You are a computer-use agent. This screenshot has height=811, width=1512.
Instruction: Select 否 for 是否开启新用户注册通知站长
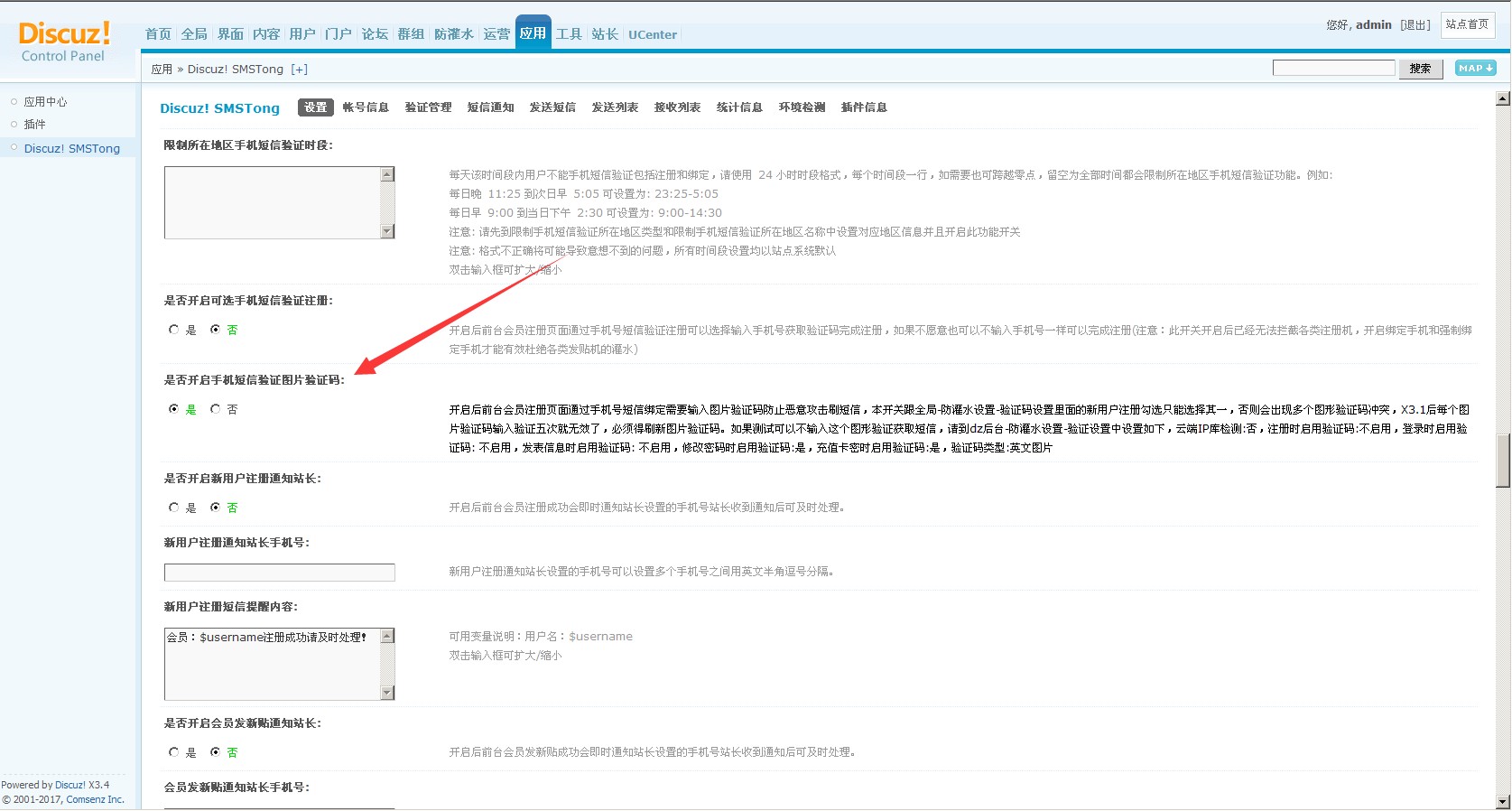pyautogui.click(x=215, y=508)
